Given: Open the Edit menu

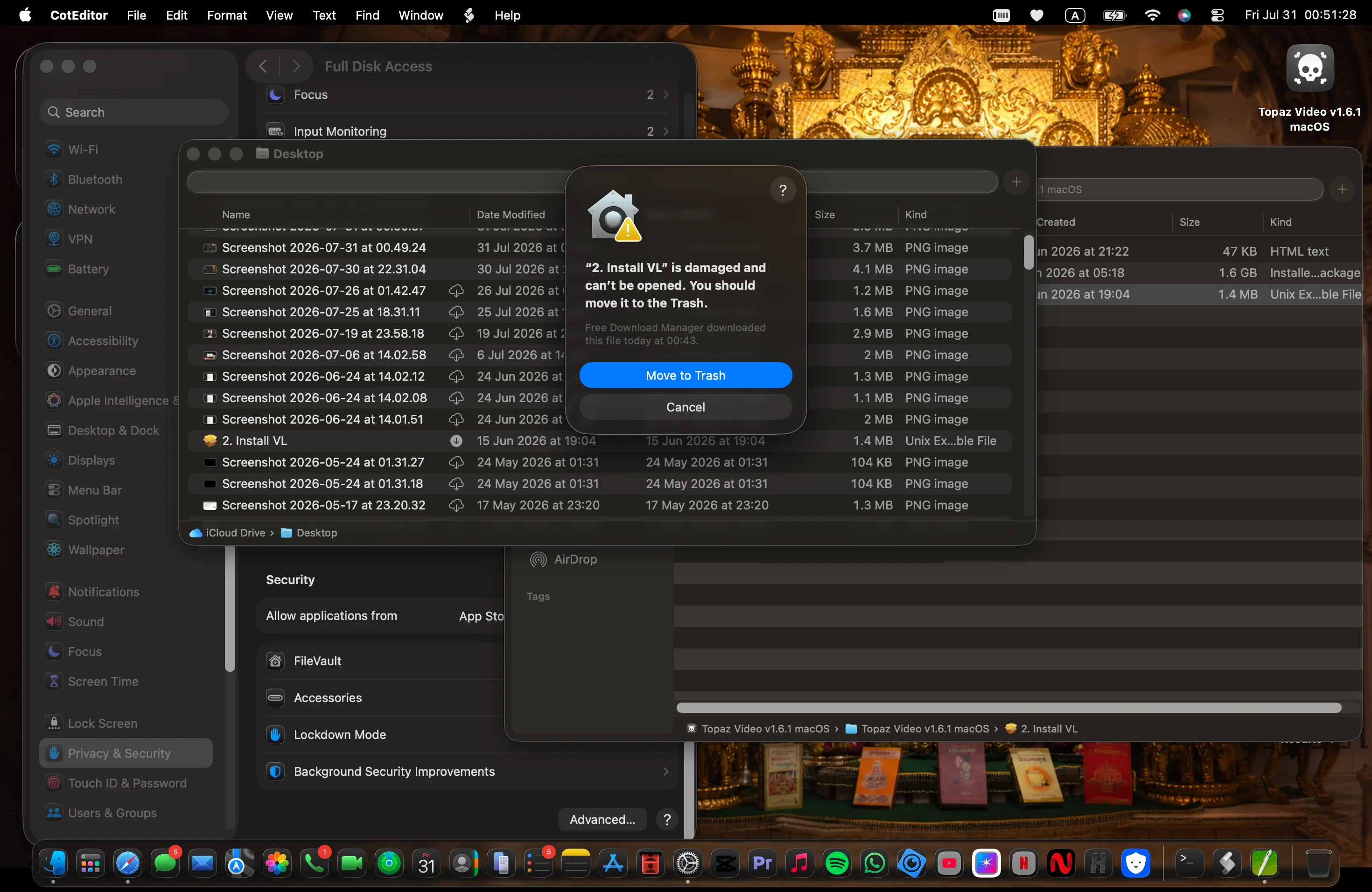Looking at the screenshot, I should pyautogui.click(x=176, y=15).
